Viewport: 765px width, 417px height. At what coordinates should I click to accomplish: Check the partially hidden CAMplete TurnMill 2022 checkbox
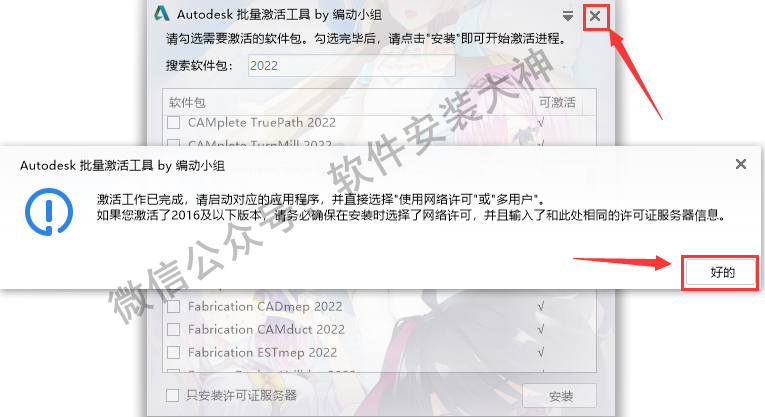(x=174, y=143)
